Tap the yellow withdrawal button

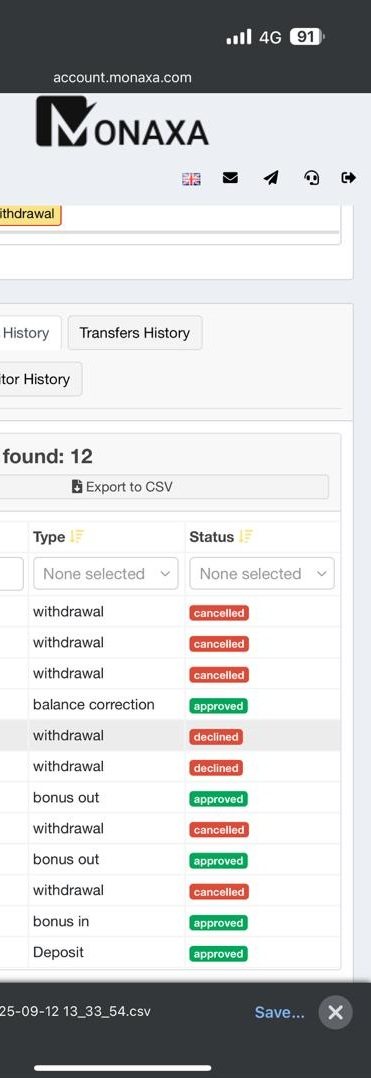(30, 214)
